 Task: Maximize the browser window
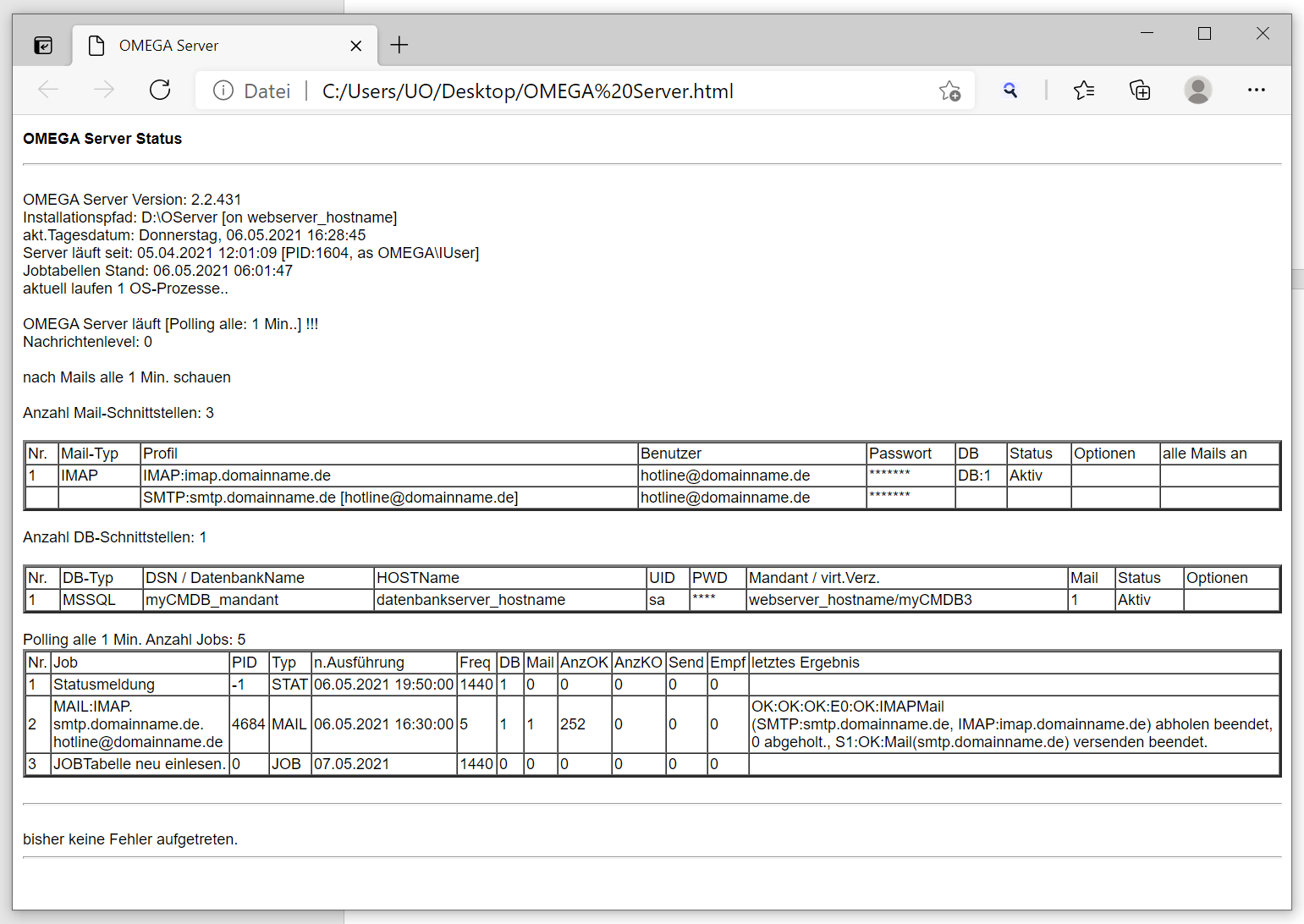pyautogui.click(x=1204, y=34)
